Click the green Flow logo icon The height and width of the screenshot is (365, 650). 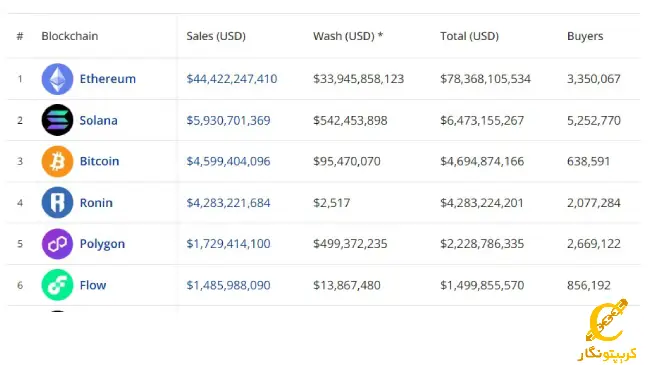(57, 285)
